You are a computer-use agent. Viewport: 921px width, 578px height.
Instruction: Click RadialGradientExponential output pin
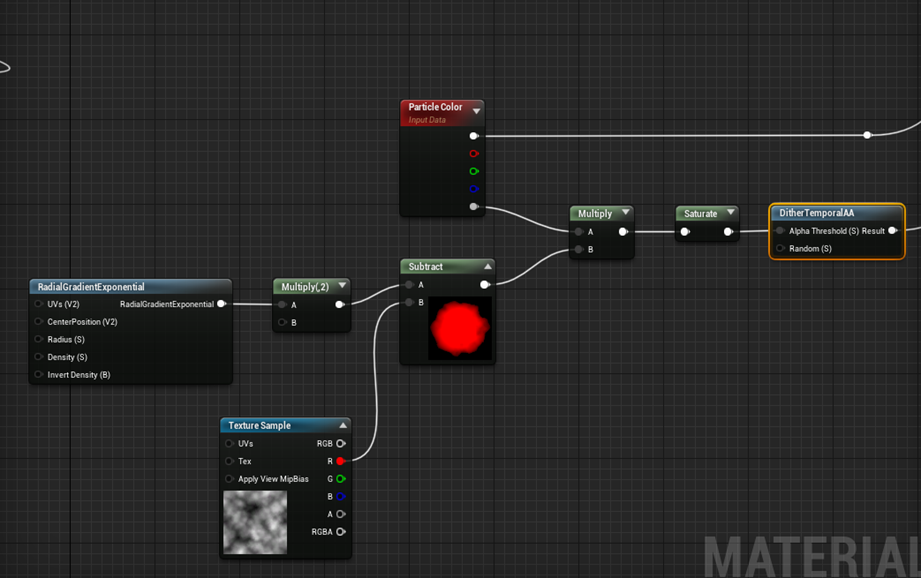[x=221, y=304]
